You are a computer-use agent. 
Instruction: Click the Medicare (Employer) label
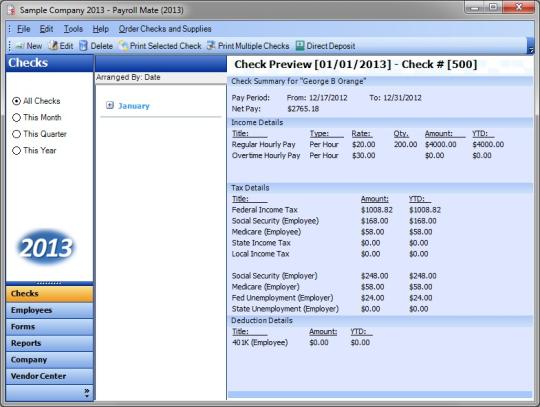click(x=266, y=287)
